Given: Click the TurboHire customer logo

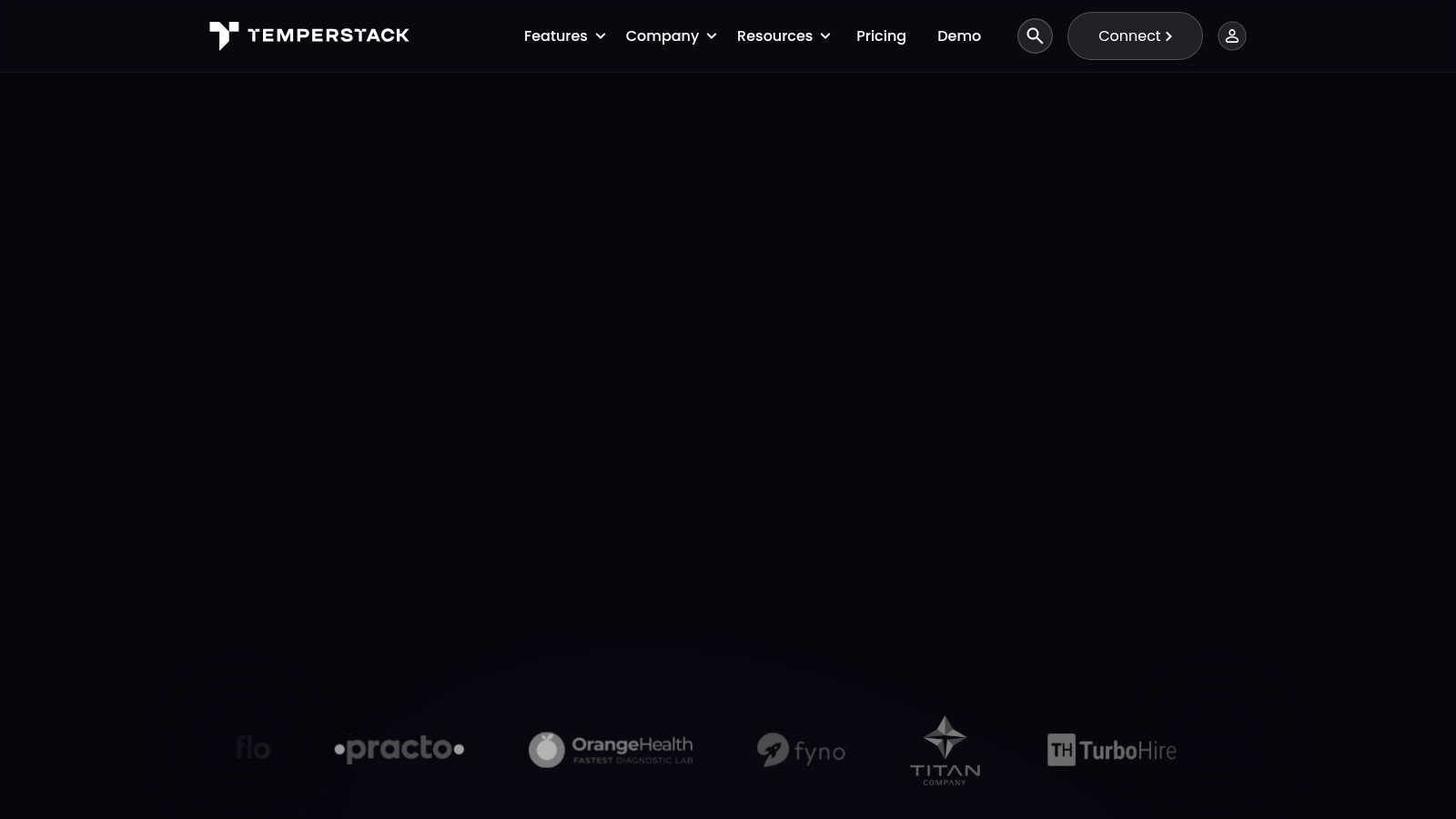Looking at the screenshot, I should [x=1112, y=750].
